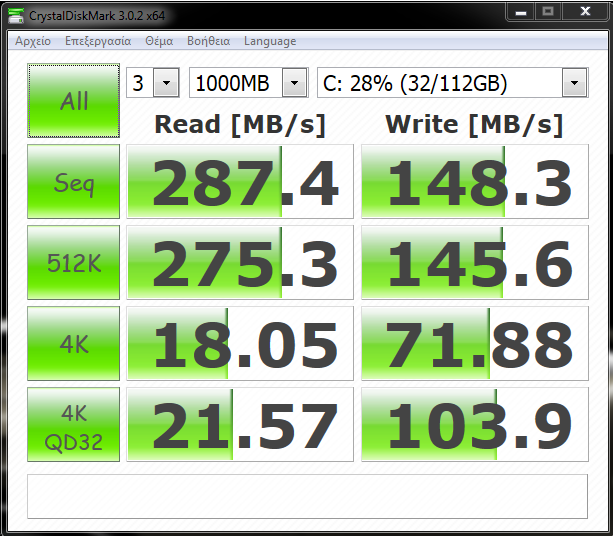Run the 4K random test
This screenshot has height=536, width=613.
(73, 343)
